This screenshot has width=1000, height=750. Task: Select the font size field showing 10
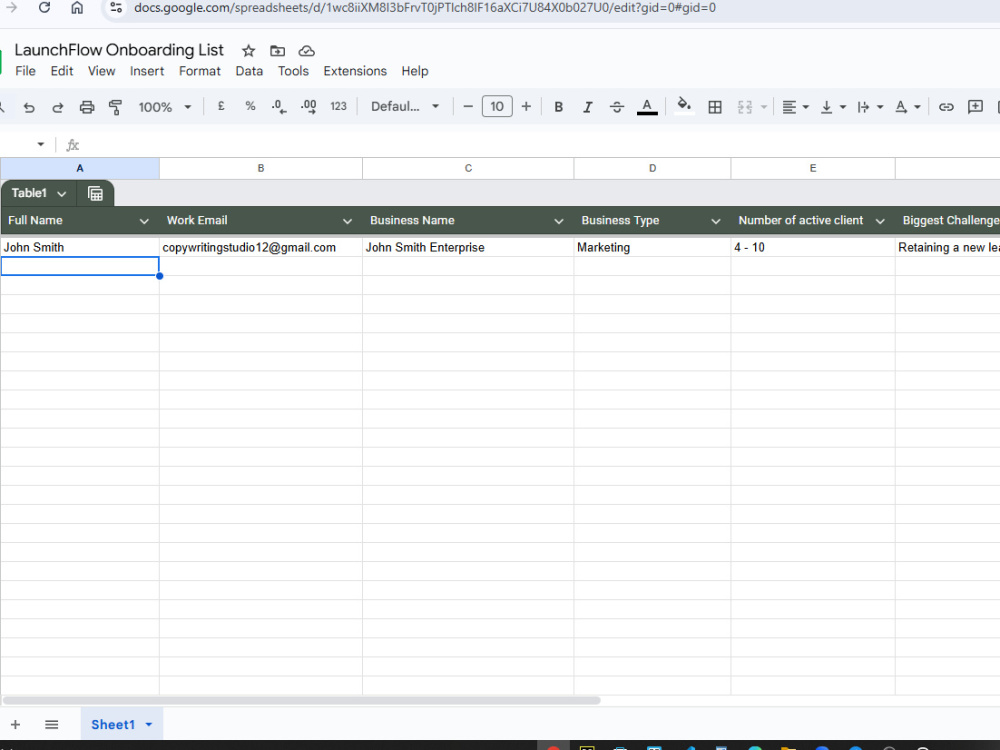tap(497, 107)
